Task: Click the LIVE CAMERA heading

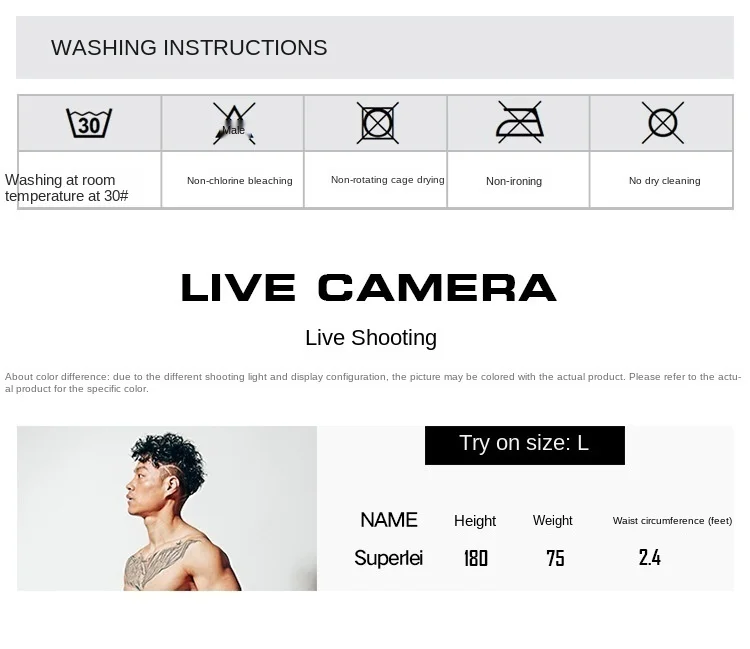Action: coord(369,287)
